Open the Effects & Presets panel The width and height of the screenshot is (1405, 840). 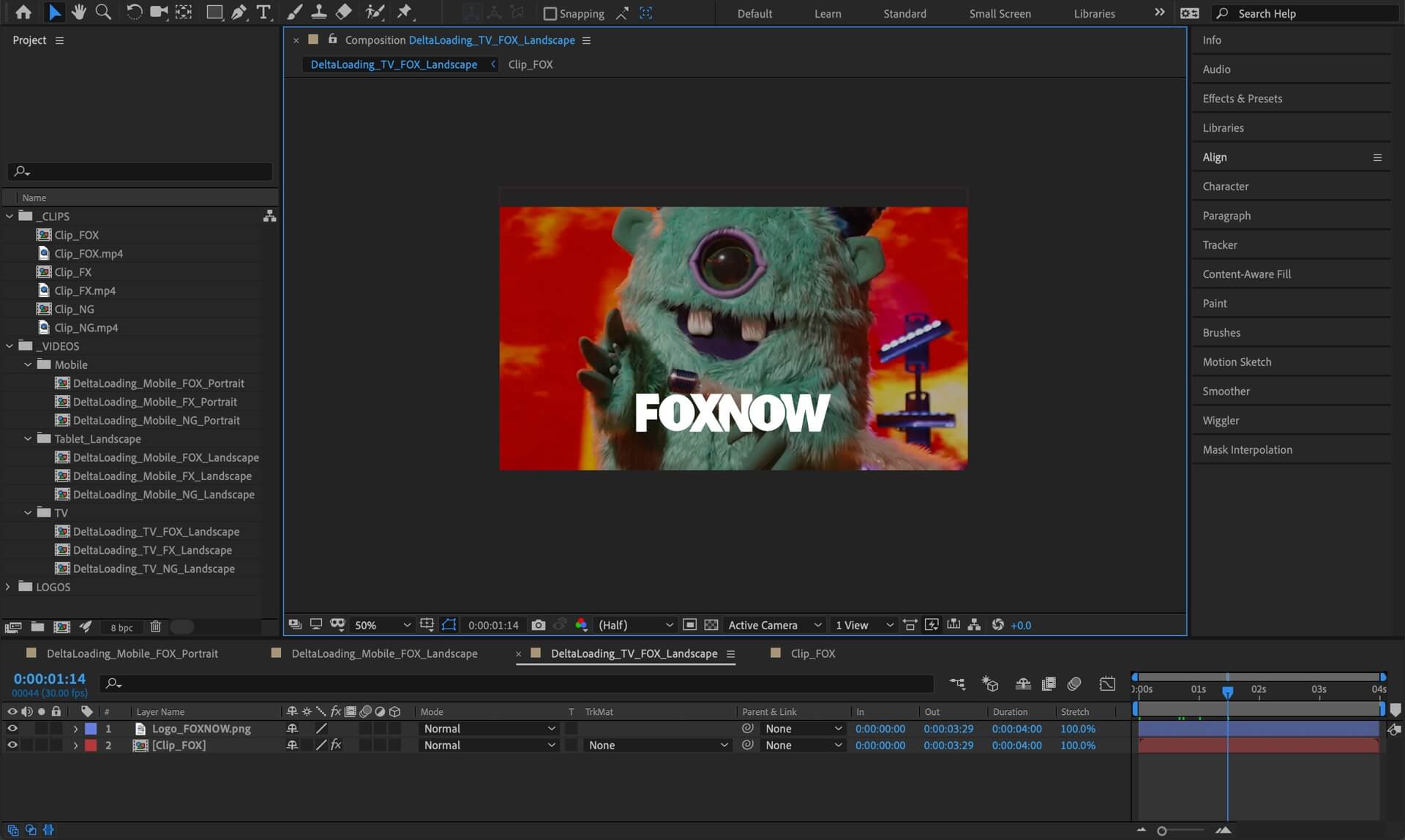1242,98
